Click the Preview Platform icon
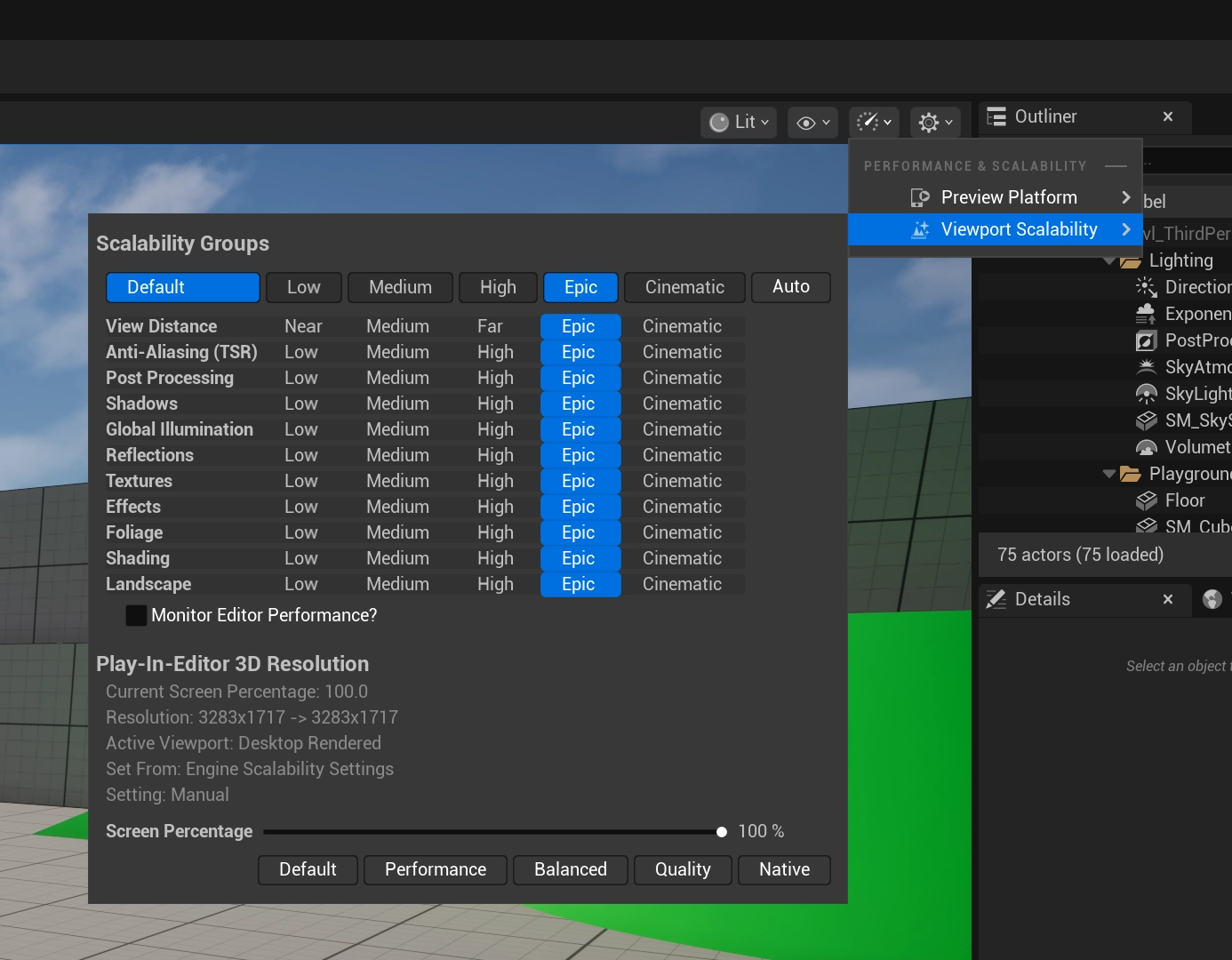1232x960 pixels. (x=920, y=197)
